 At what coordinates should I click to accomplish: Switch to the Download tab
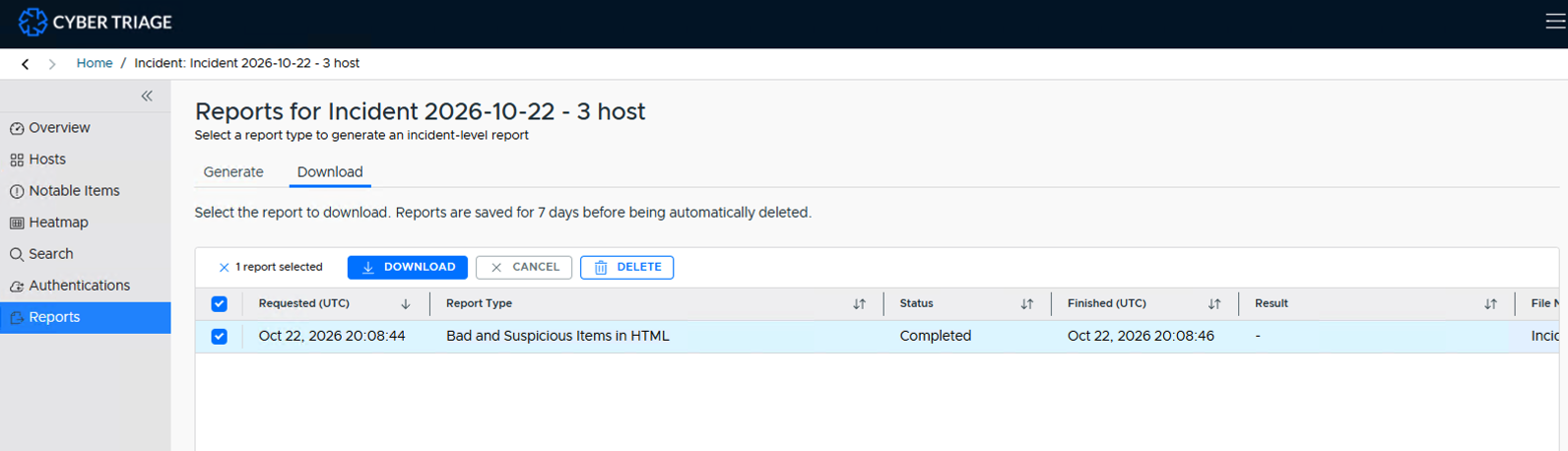(x=330, y=172)
